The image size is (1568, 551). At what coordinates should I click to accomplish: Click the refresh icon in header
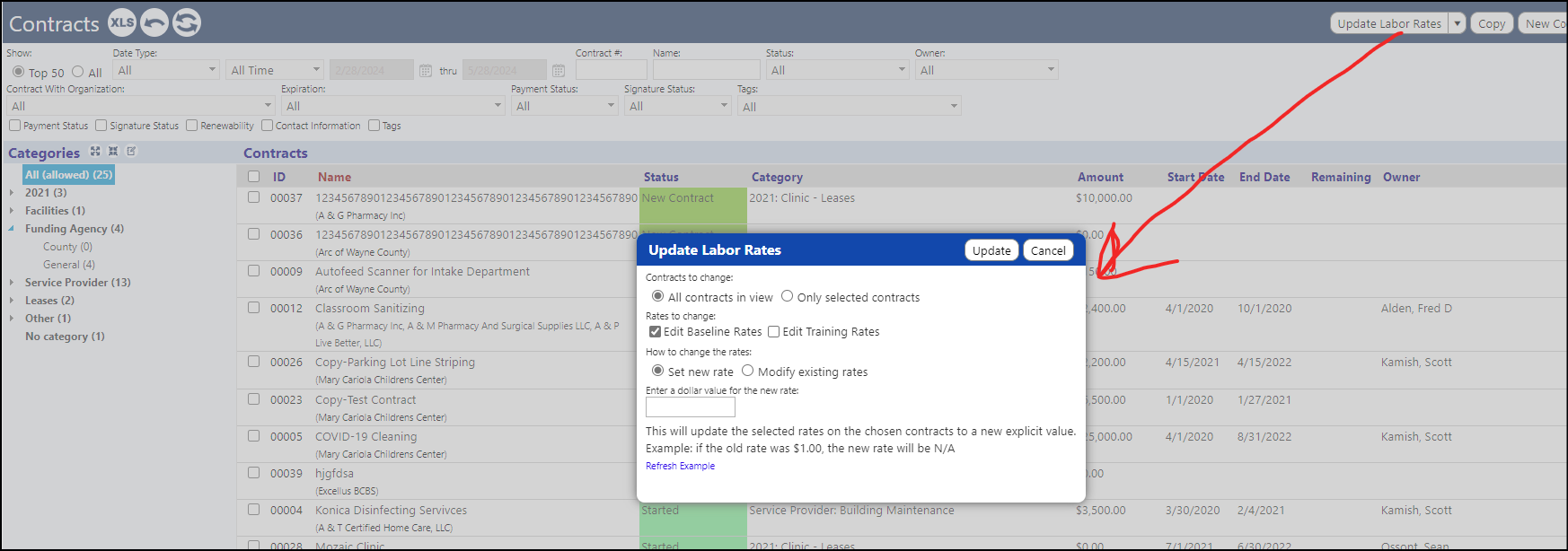pyautogui.click(x=187, y=22)
